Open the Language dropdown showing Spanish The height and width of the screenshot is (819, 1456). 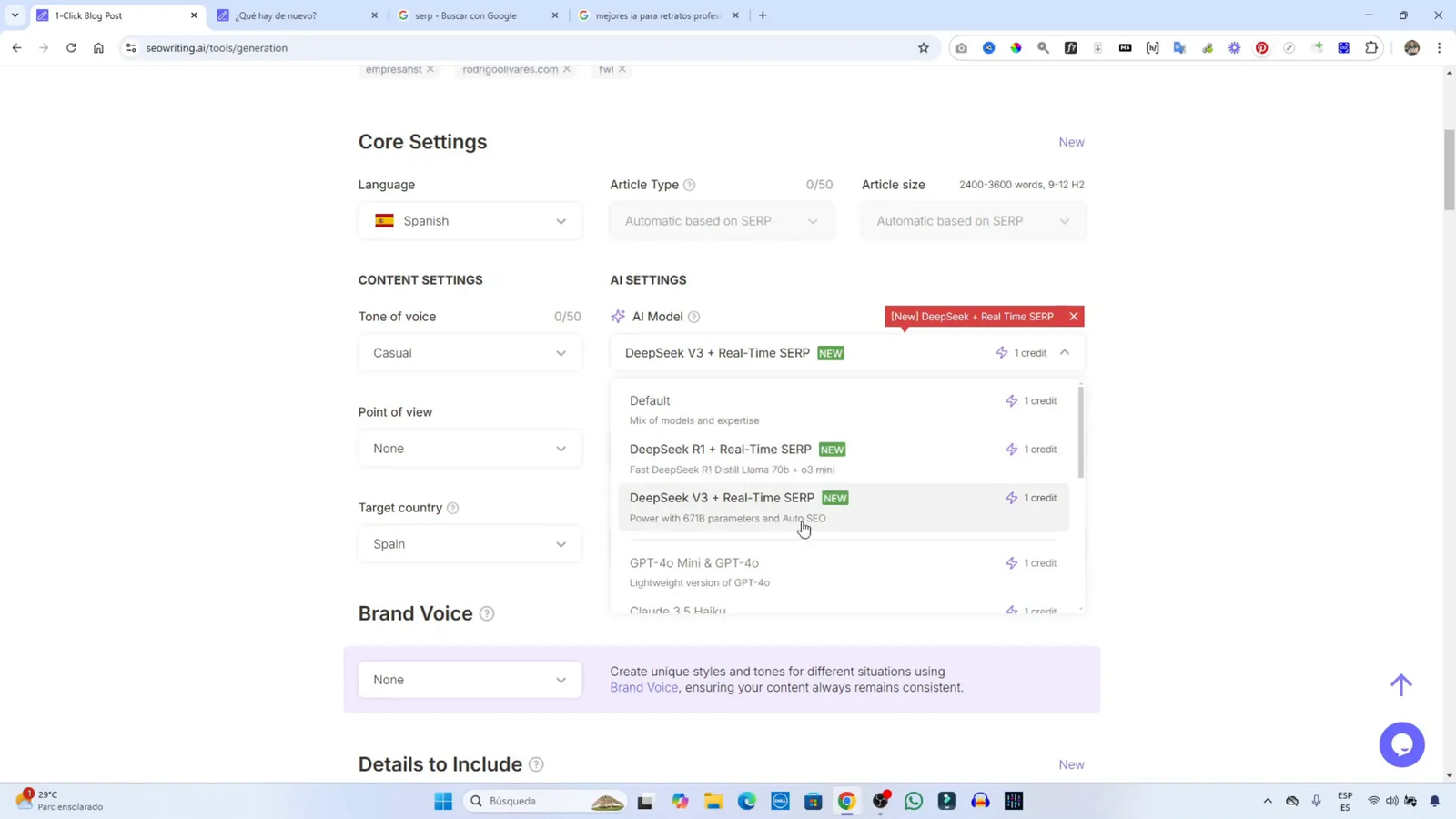469,220
